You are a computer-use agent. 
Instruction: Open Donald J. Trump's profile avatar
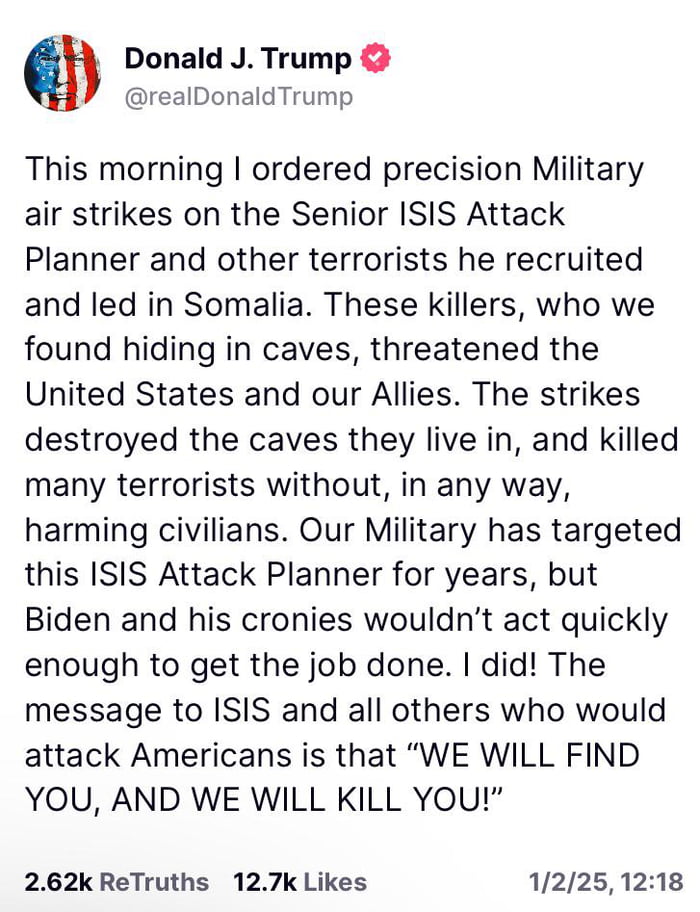click(62, 75)
